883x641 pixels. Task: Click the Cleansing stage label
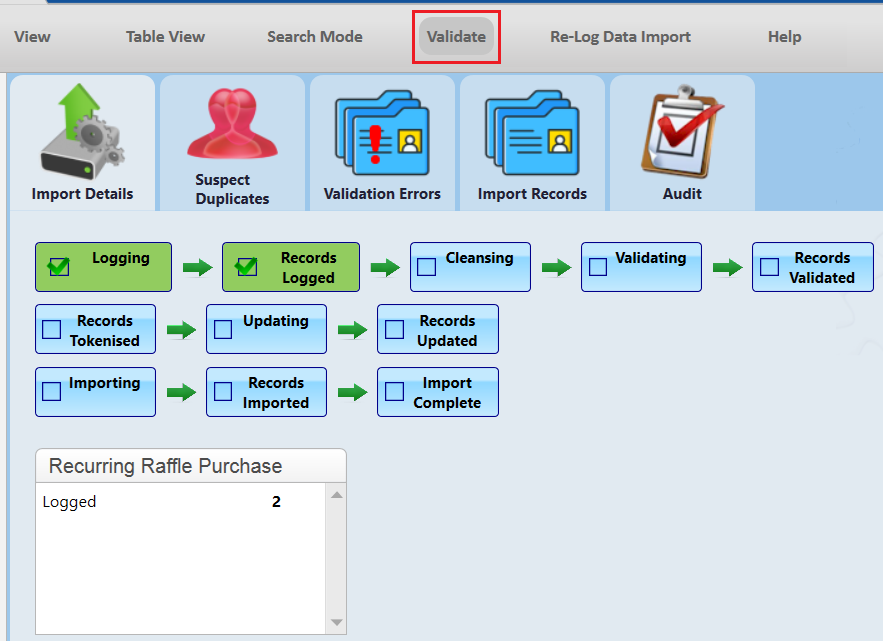pos(479,258)
